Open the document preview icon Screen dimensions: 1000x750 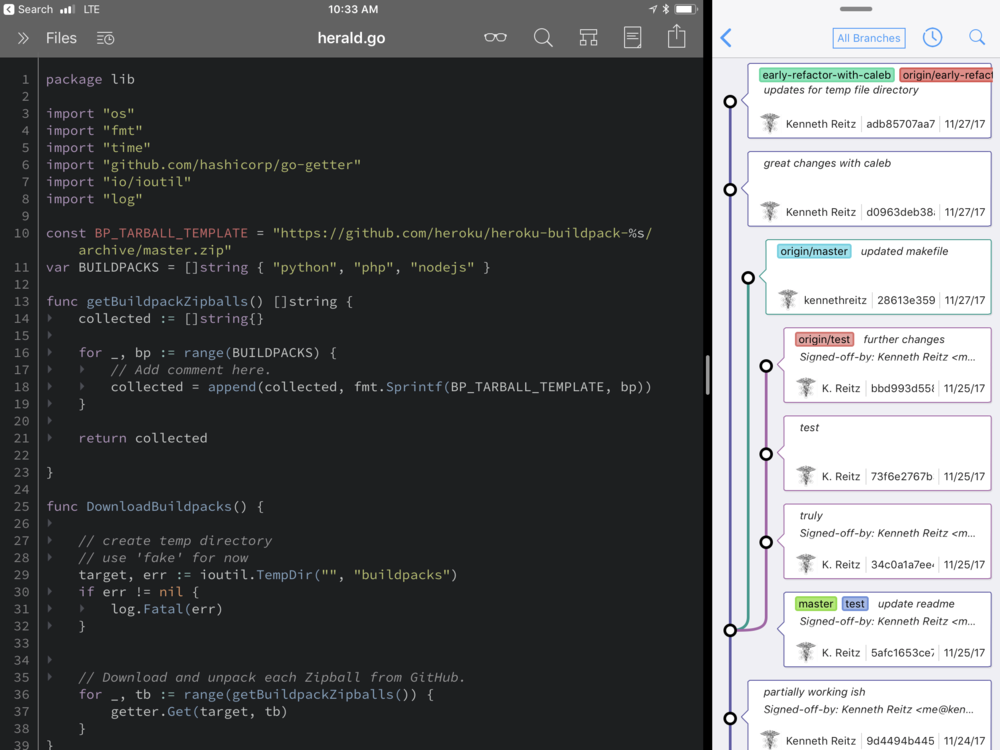[x=632, y=38]
